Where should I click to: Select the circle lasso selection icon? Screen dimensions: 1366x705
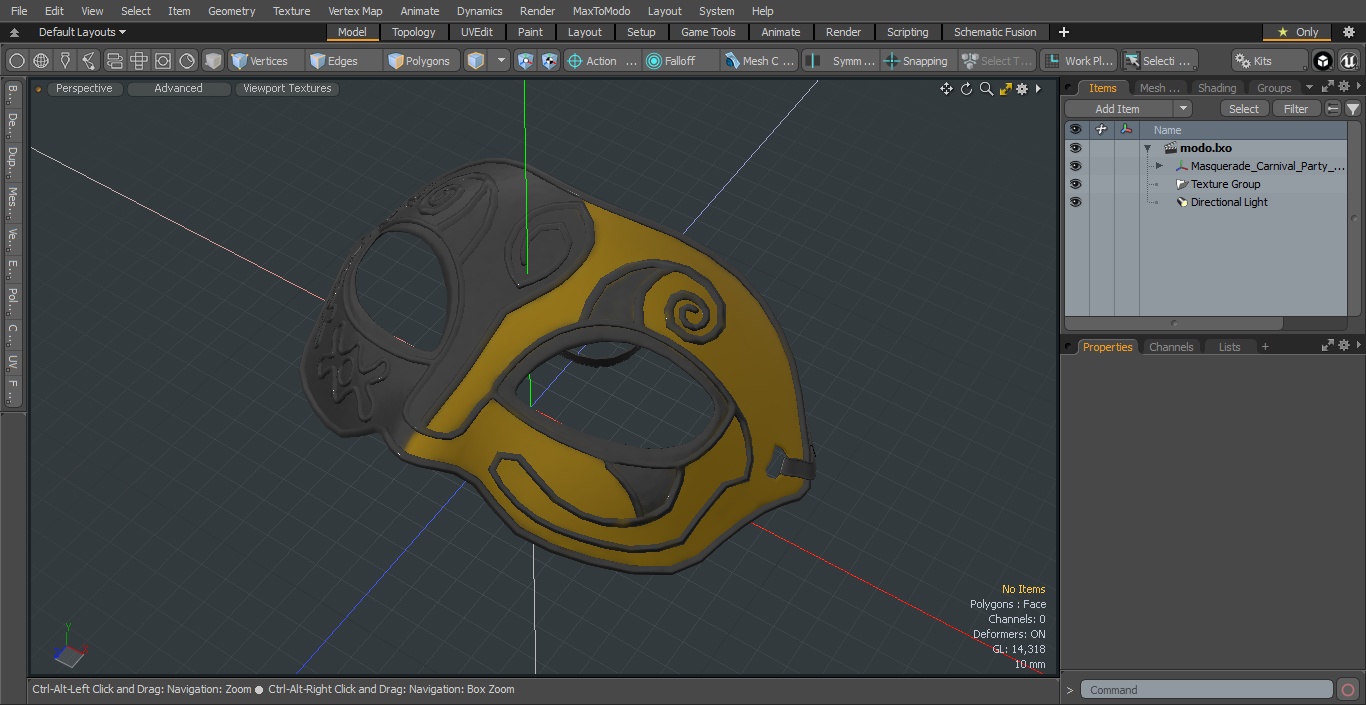17,61
